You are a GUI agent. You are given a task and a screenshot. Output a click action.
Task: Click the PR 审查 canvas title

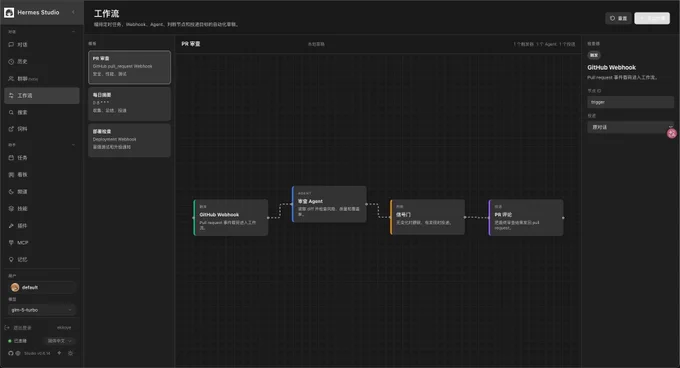pyautogui.click(x=191, y=44)
